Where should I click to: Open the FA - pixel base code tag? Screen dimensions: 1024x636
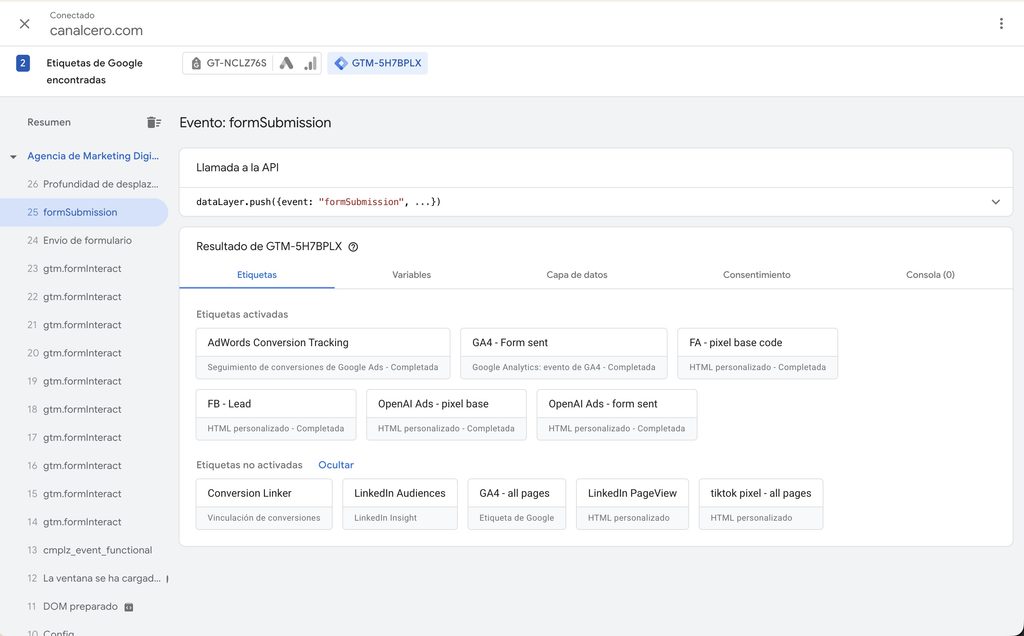coord(758,353)
